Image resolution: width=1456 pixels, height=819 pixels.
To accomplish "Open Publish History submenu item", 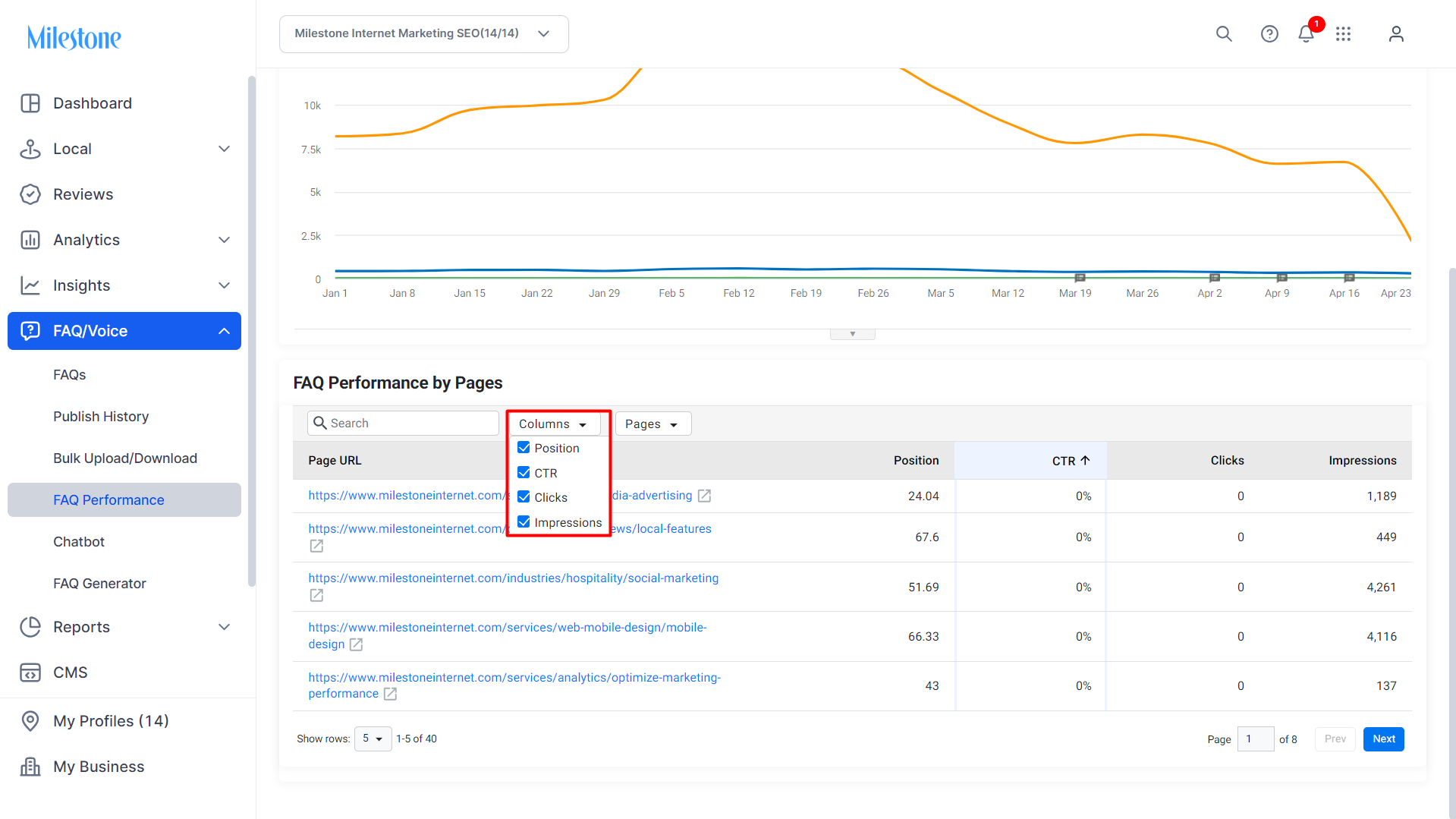I will (101, 417).
